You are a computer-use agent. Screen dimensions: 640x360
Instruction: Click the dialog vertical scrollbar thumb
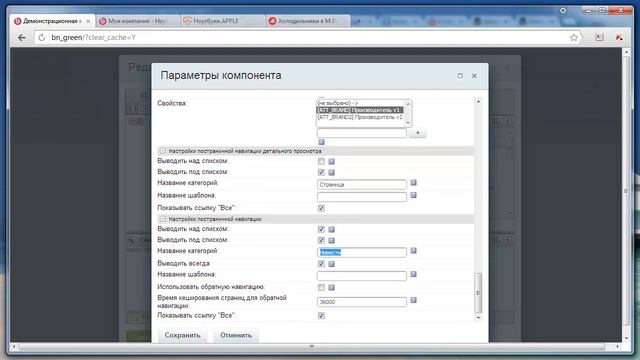click(x=478, y=292)
